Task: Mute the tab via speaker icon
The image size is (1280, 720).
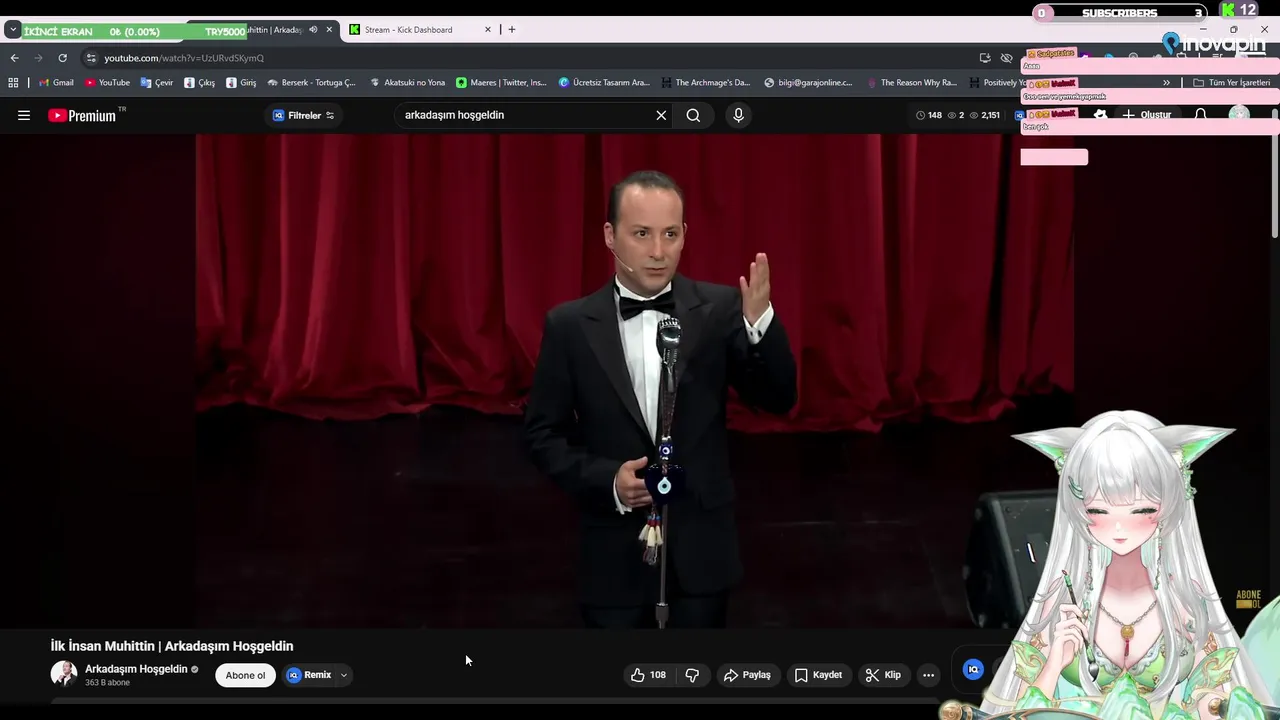Action: pyautogui.click(x=313, y=30)
